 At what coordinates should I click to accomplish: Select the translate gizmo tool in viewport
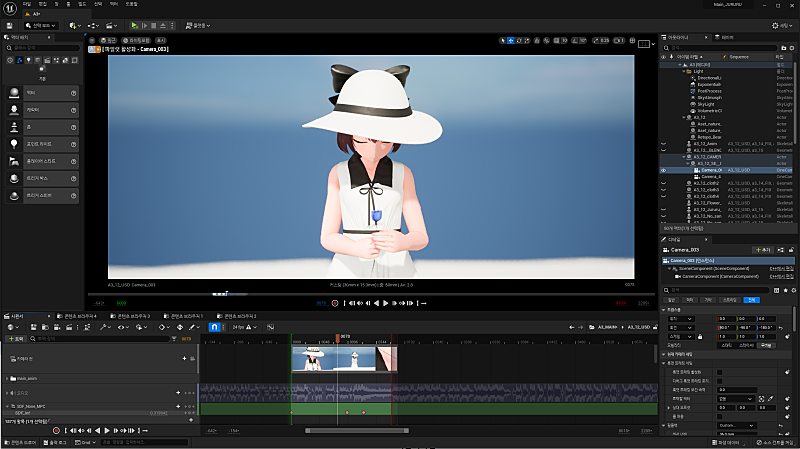512,40
